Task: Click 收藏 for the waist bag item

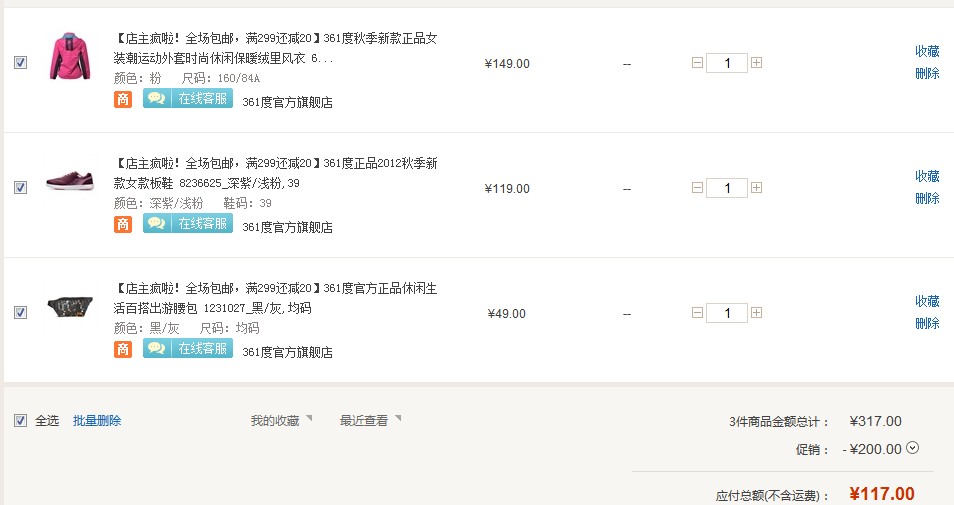Action: point(927,301)
